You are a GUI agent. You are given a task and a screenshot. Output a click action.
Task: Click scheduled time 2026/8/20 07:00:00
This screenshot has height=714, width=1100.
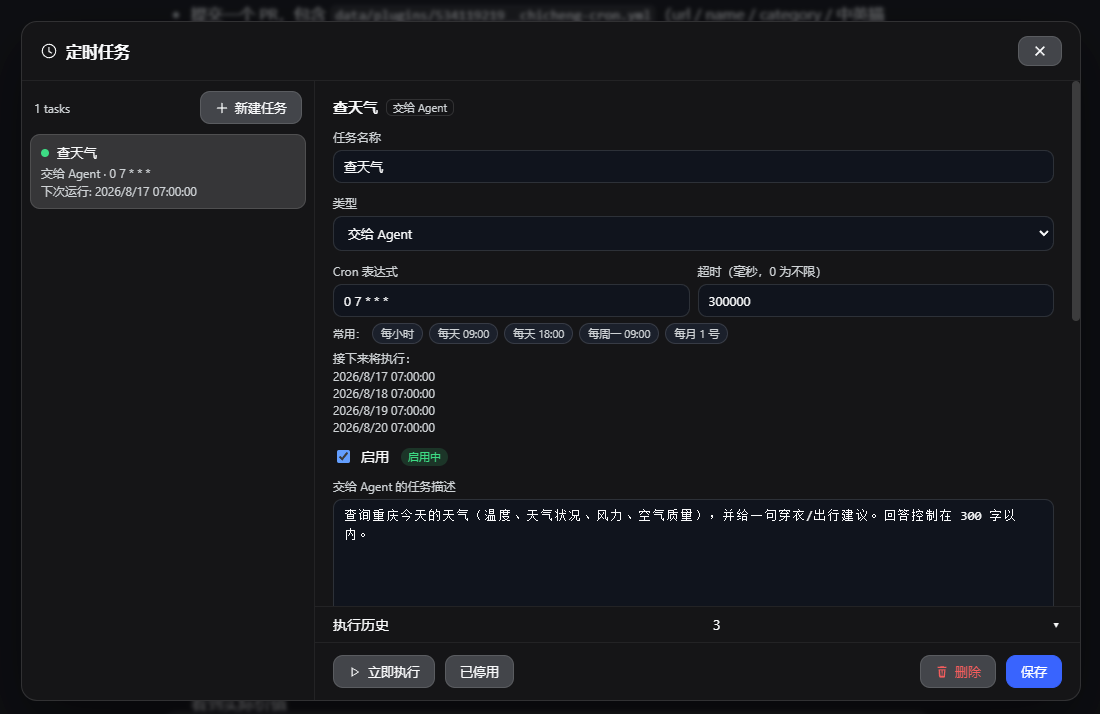(x=384, y=427)
